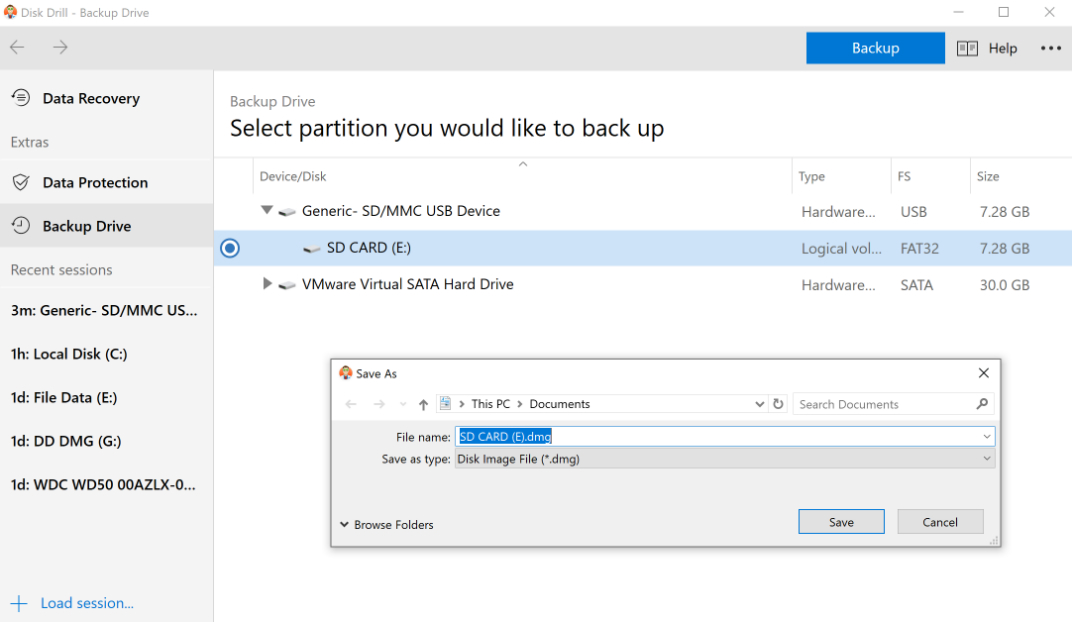Image resolution: width=1072 pixels, height=622 pixels.
Task: Open Data Recovery in the sidebar
Action: (x=90, y=98)
